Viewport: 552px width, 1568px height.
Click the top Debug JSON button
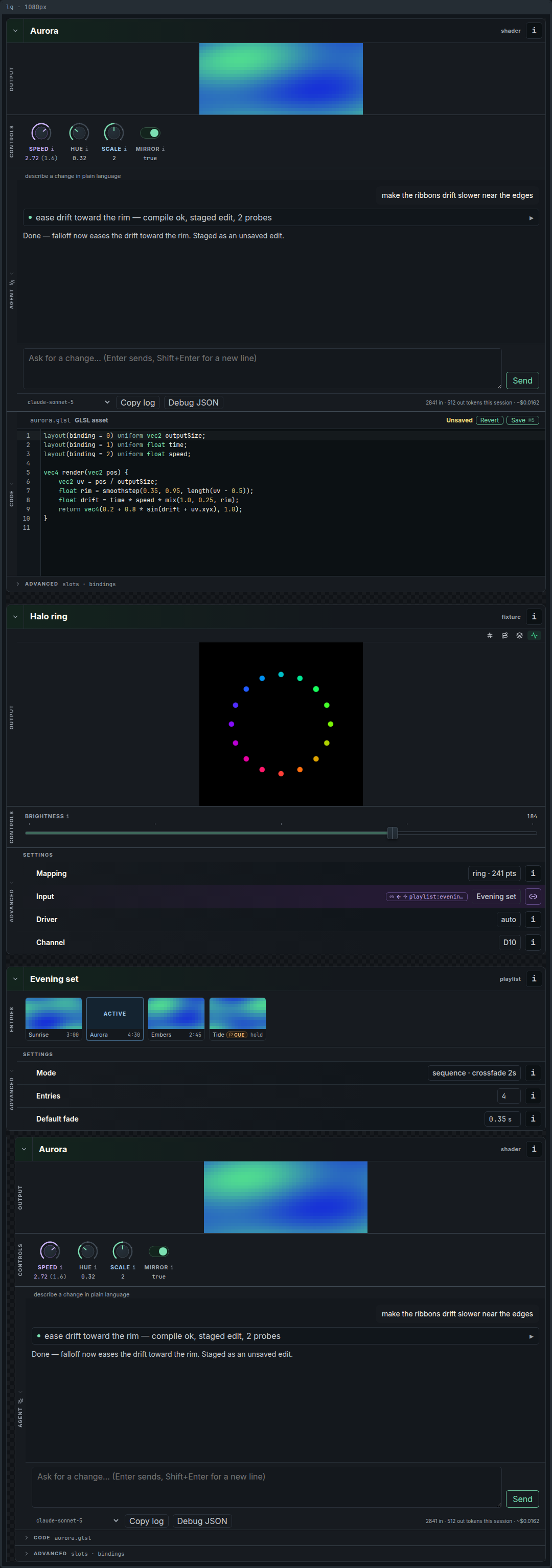194,402
